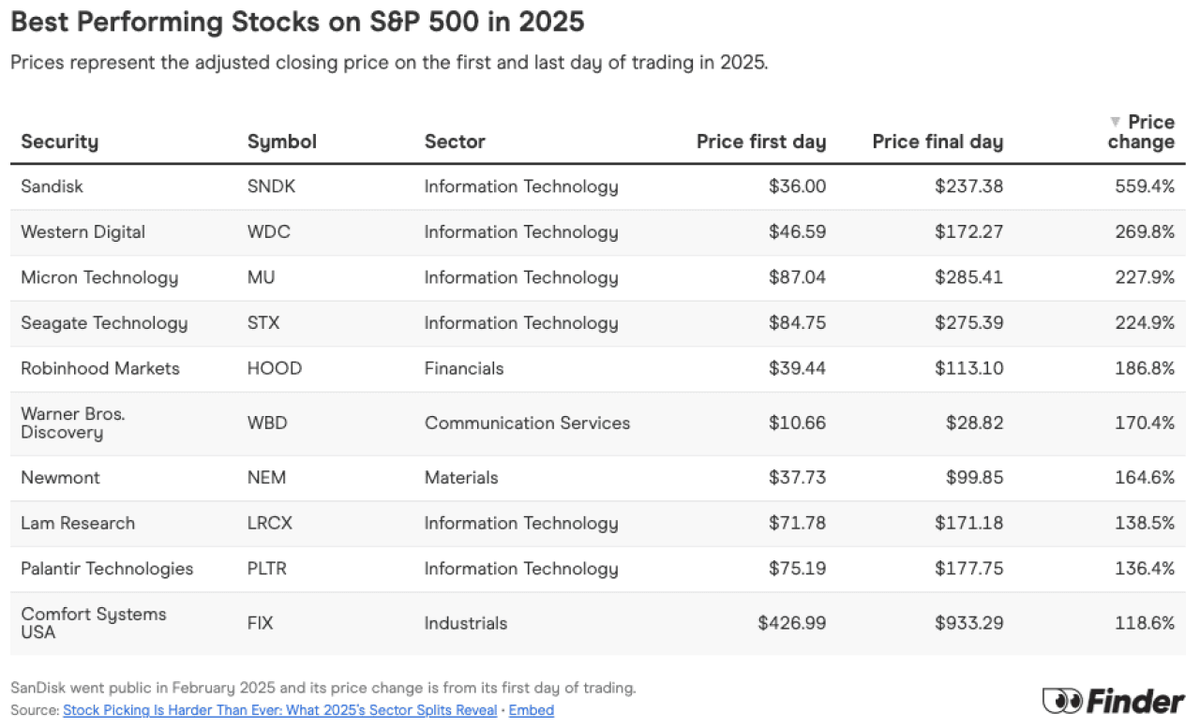This screenshot has height=728, width=1200.
Task: Click the Newmont Materials sector cell
Action: click(461, 478)
